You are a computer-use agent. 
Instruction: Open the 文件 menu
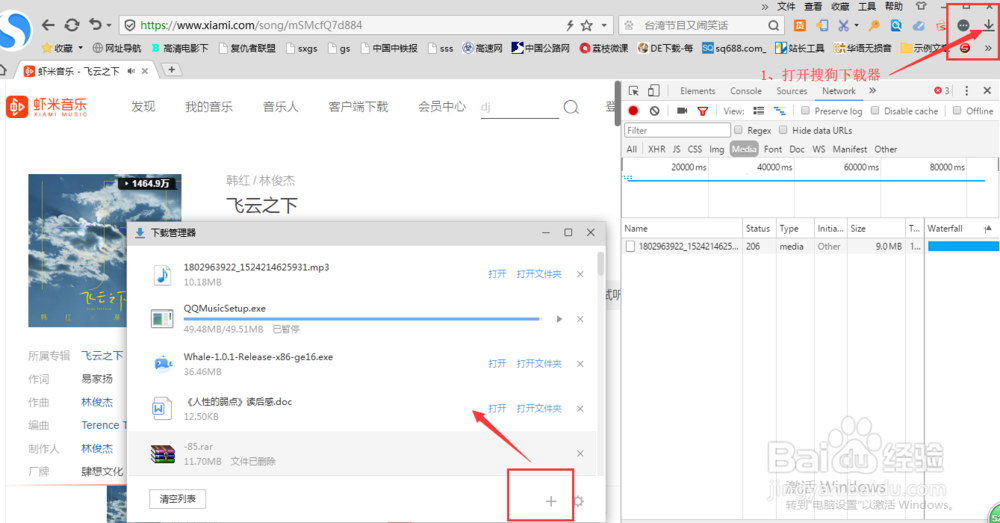[786, 6]
